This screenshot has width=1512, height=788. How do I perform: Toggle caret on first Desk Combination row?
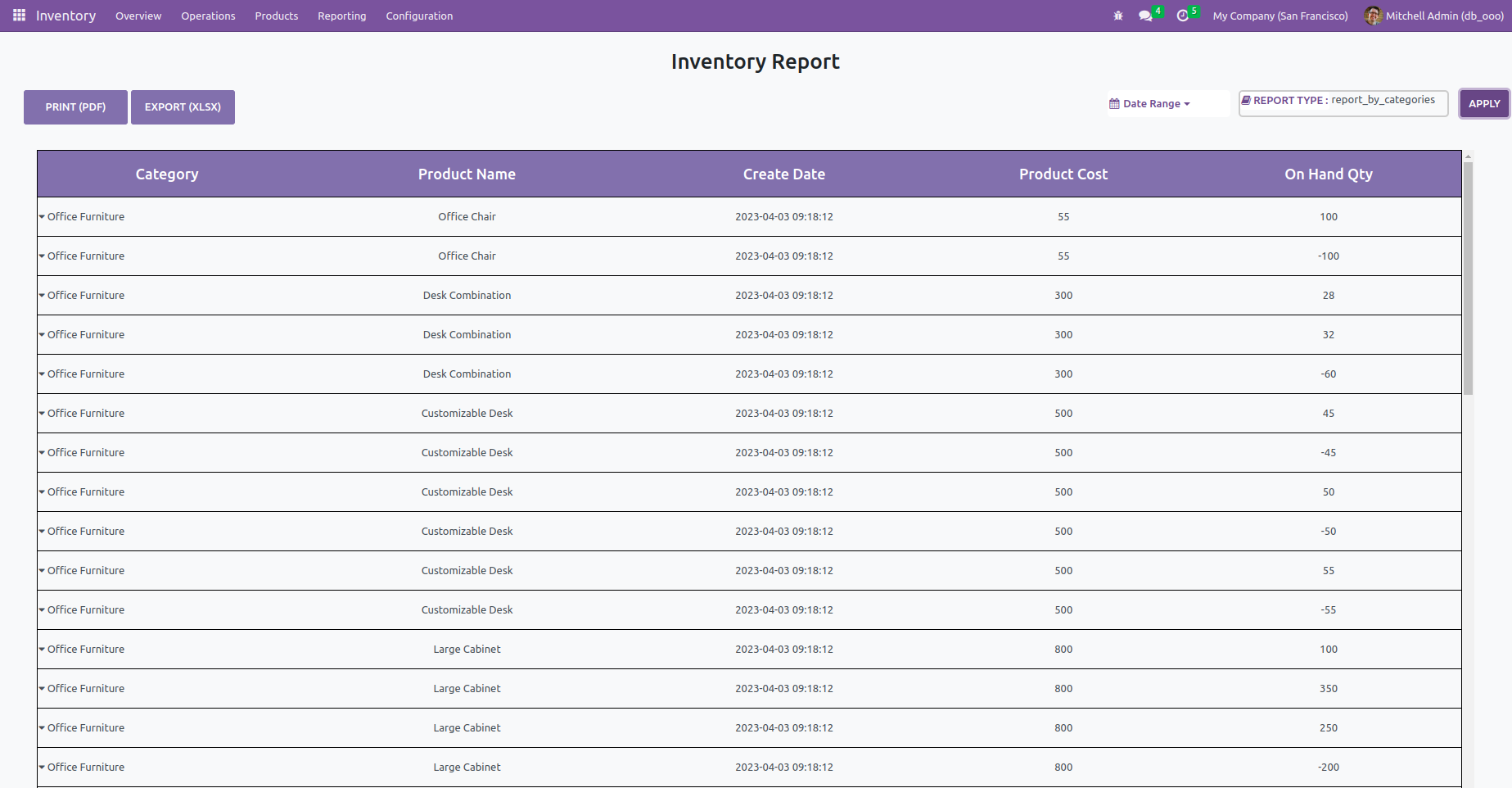[x=42, y=296]
